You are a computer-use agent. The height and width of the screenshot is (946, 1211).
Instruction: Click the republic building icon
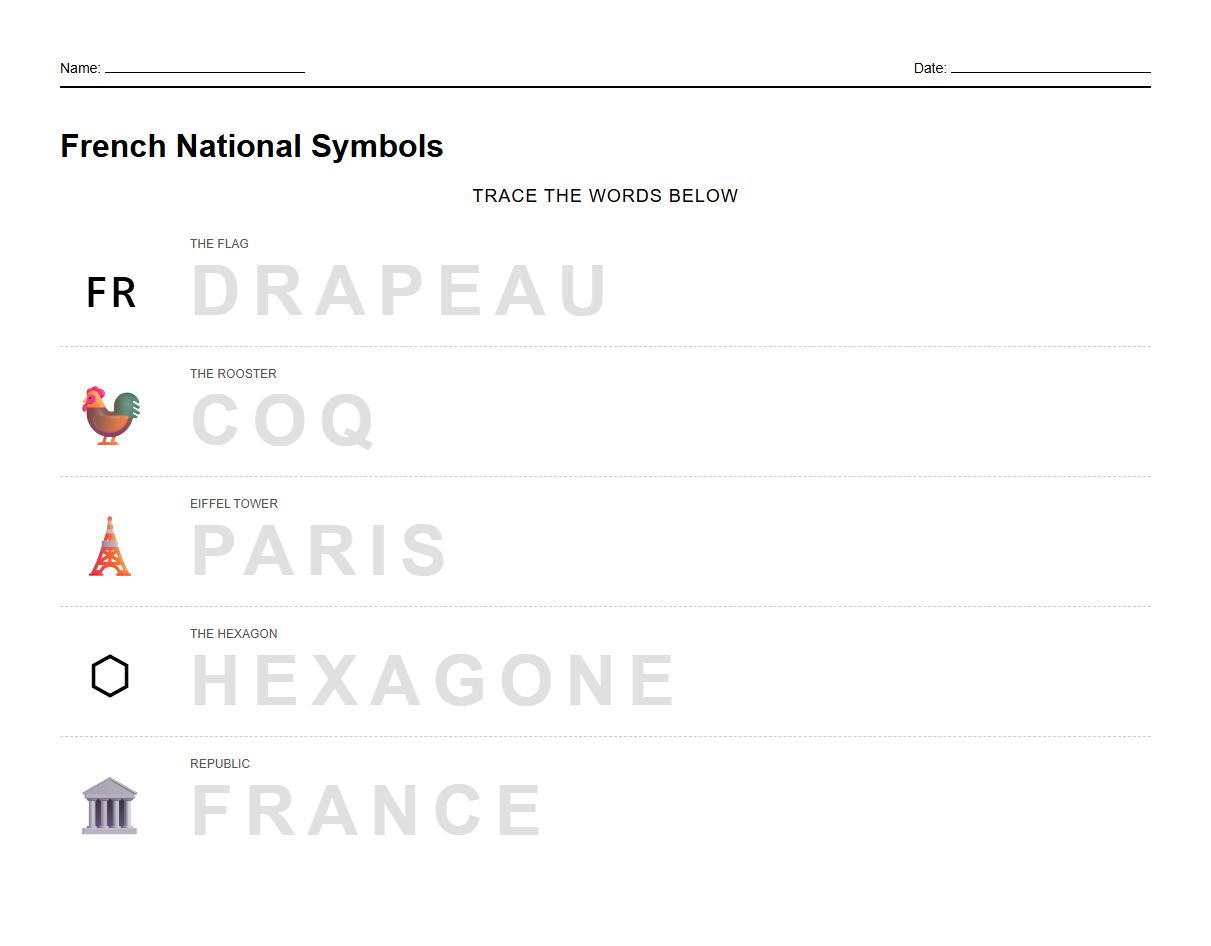pyautogui.click(x=110, y=805)
